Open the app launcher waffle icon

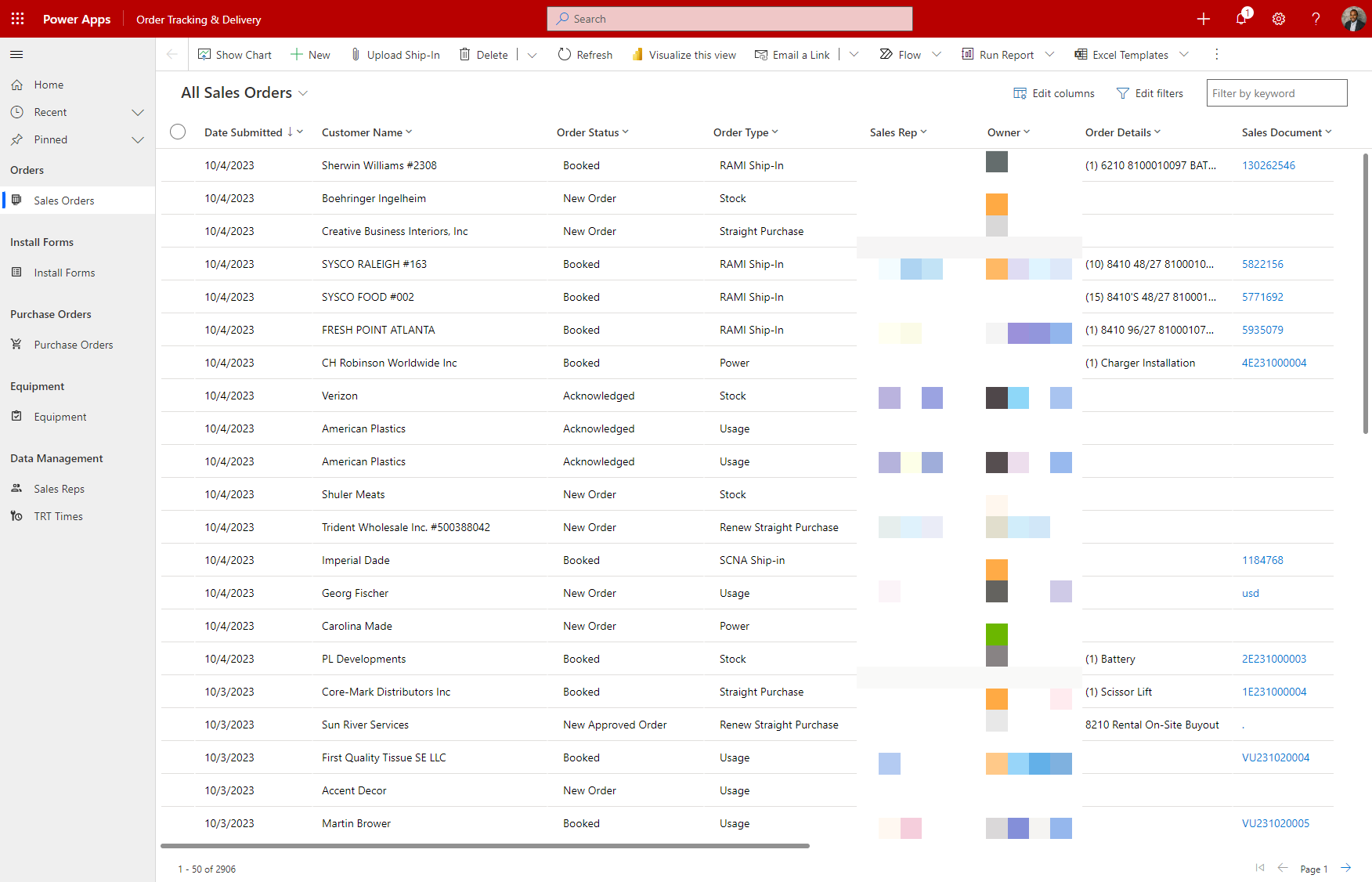[x=18, y=19]
